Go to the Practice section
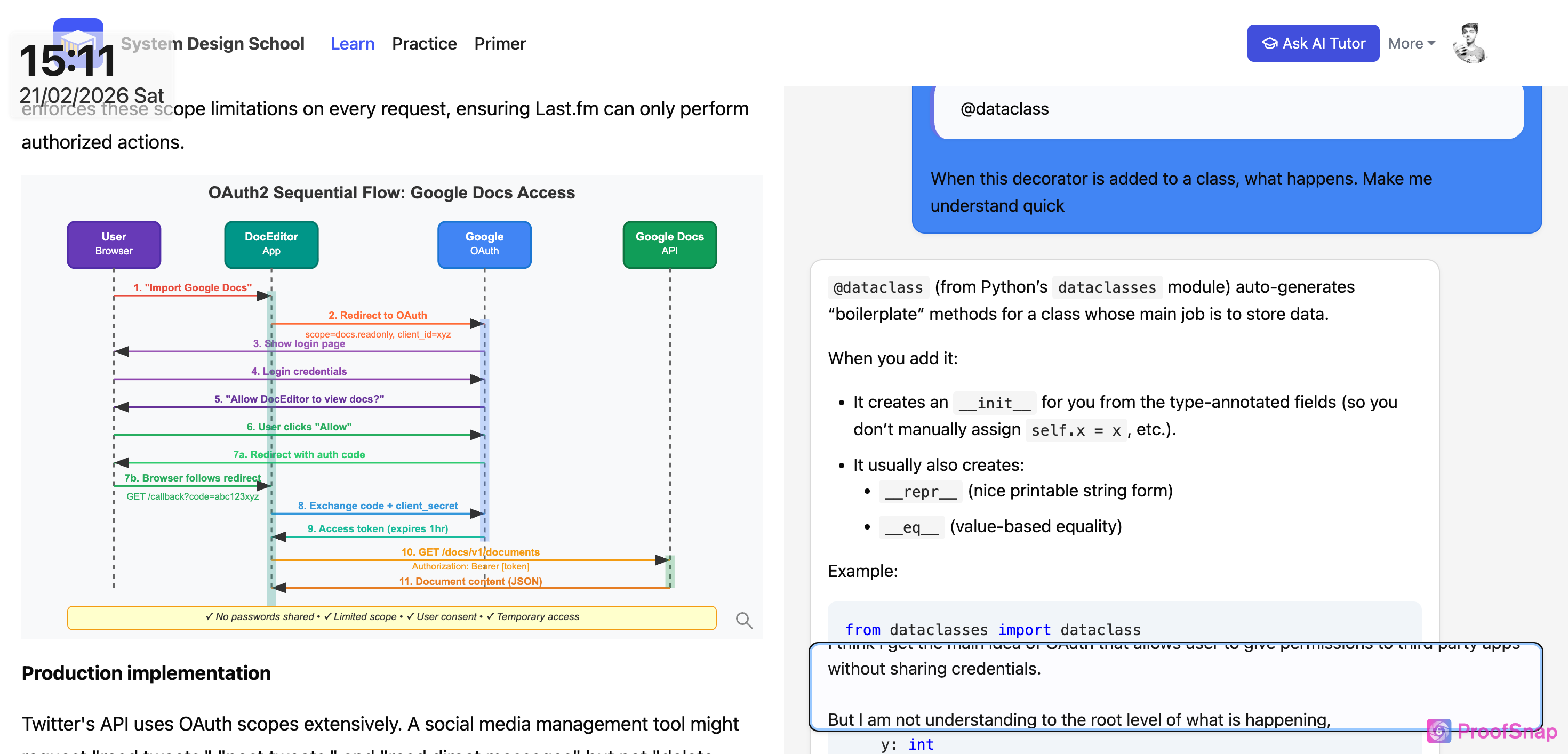 [x=424, y=44]
